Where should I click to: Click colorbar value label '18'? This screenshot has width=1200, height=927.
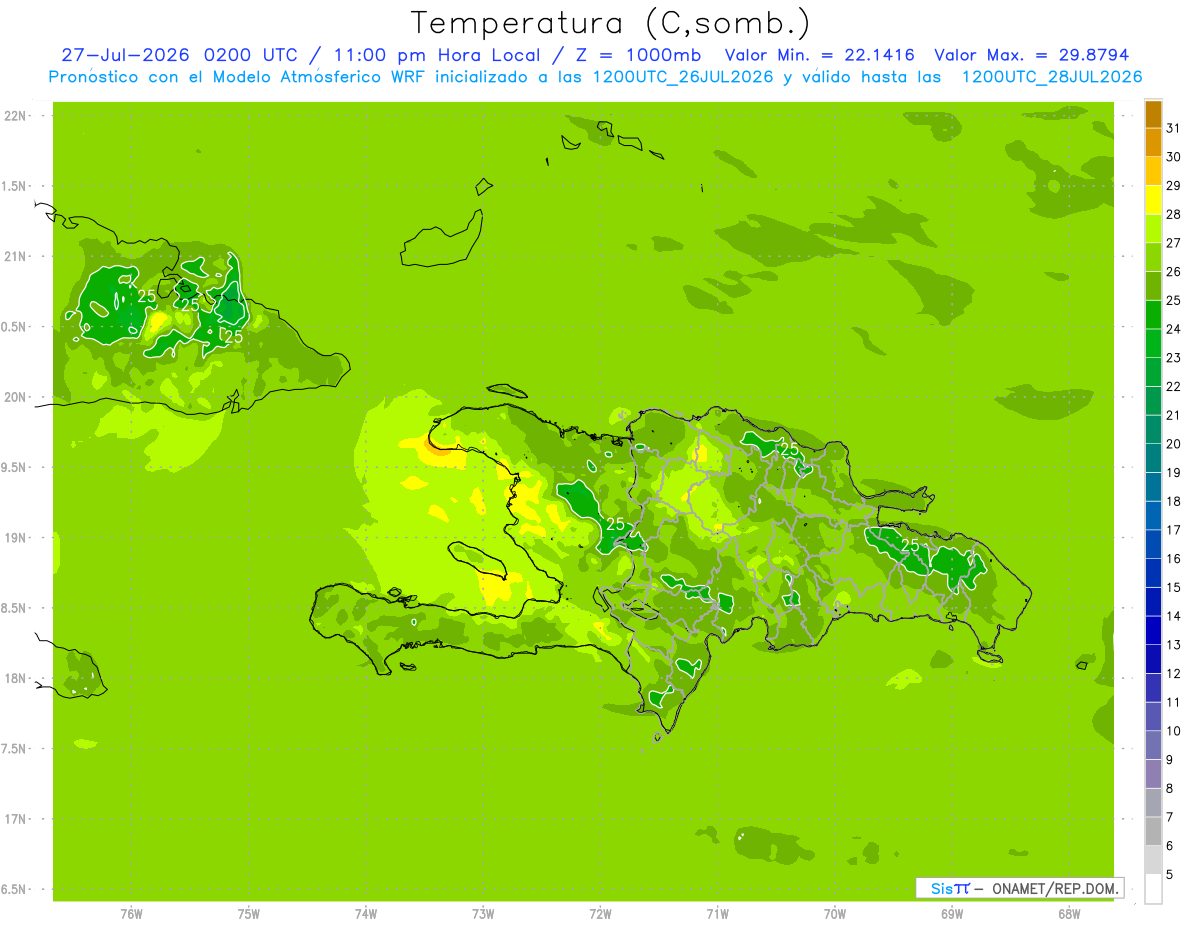coord(1174,501)
